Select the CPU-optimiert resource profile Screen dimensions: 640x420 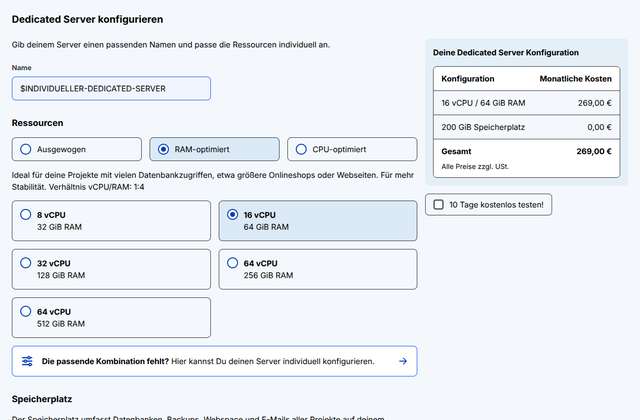coord(352,149)
